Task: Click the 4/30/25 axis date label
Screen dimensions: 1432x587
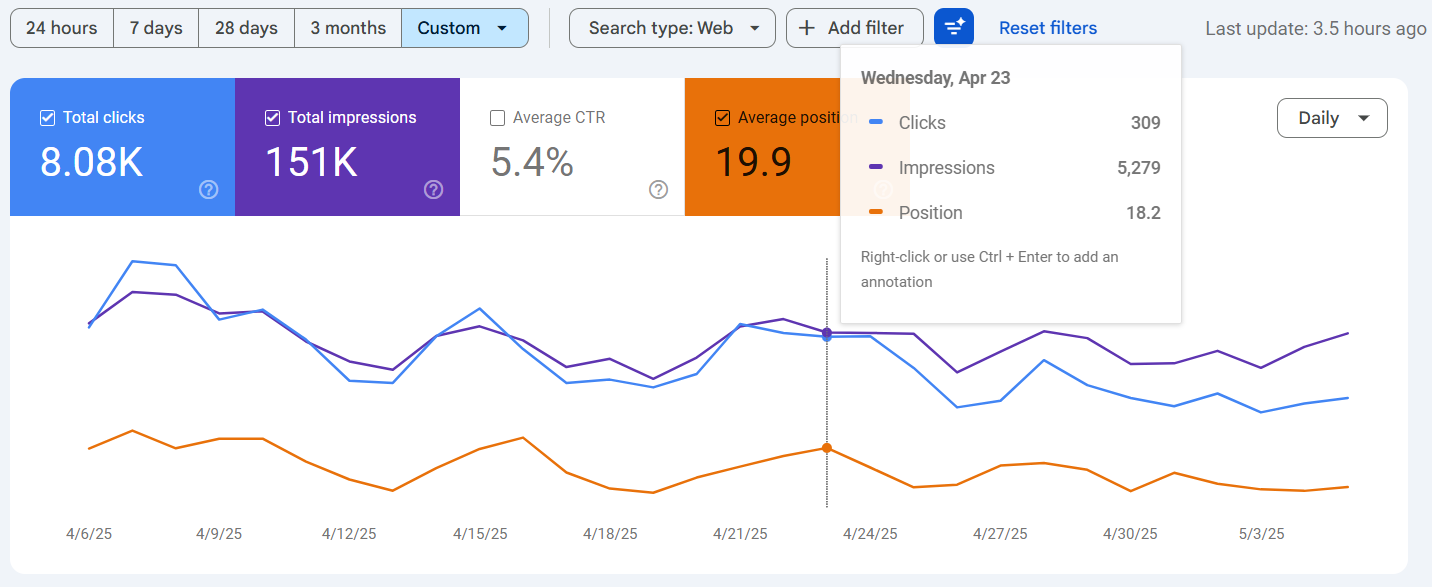Action: click(1130, 534)
